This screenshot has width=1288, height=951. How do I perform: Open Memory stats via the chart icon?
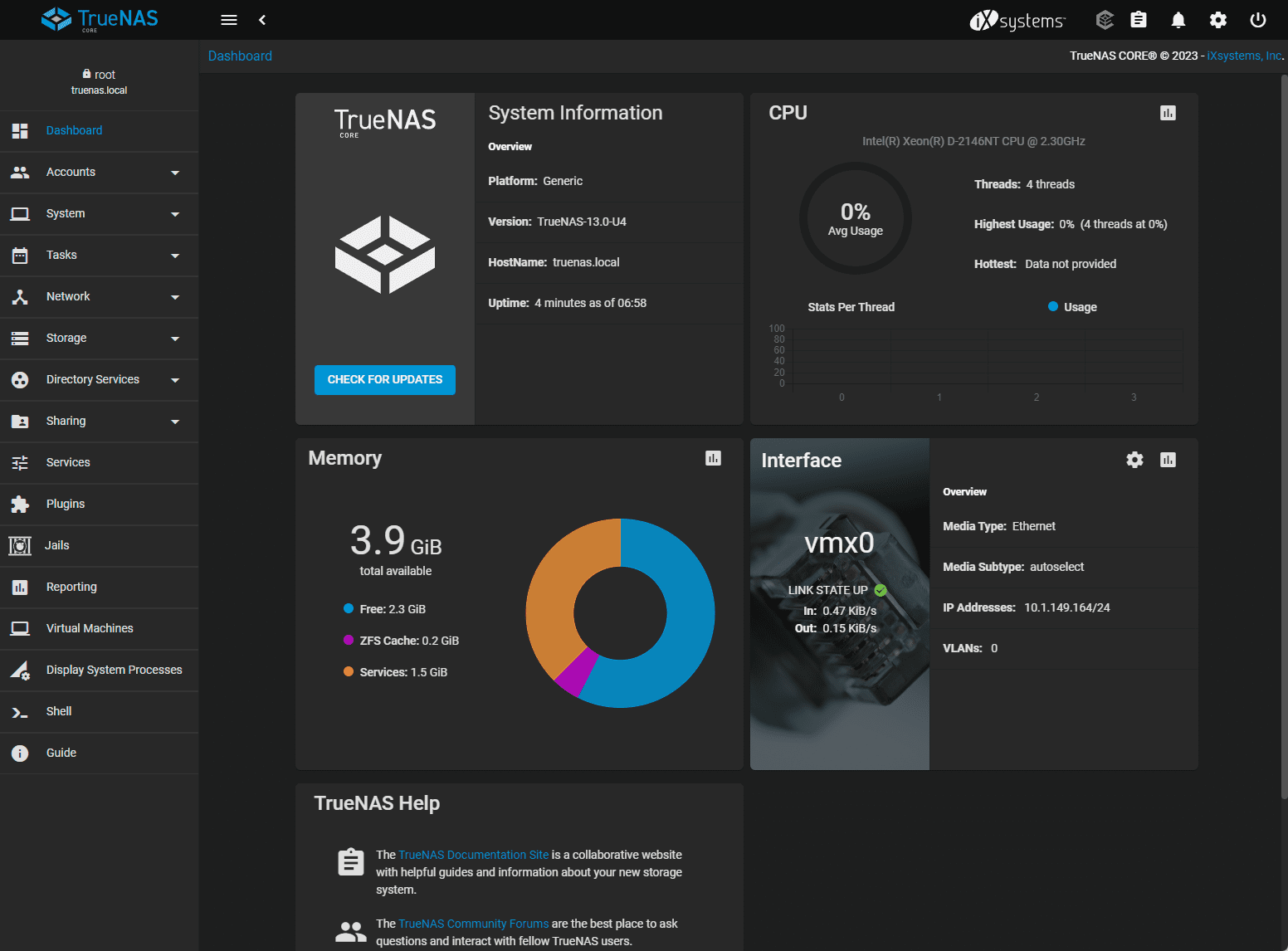pos(713,458)
